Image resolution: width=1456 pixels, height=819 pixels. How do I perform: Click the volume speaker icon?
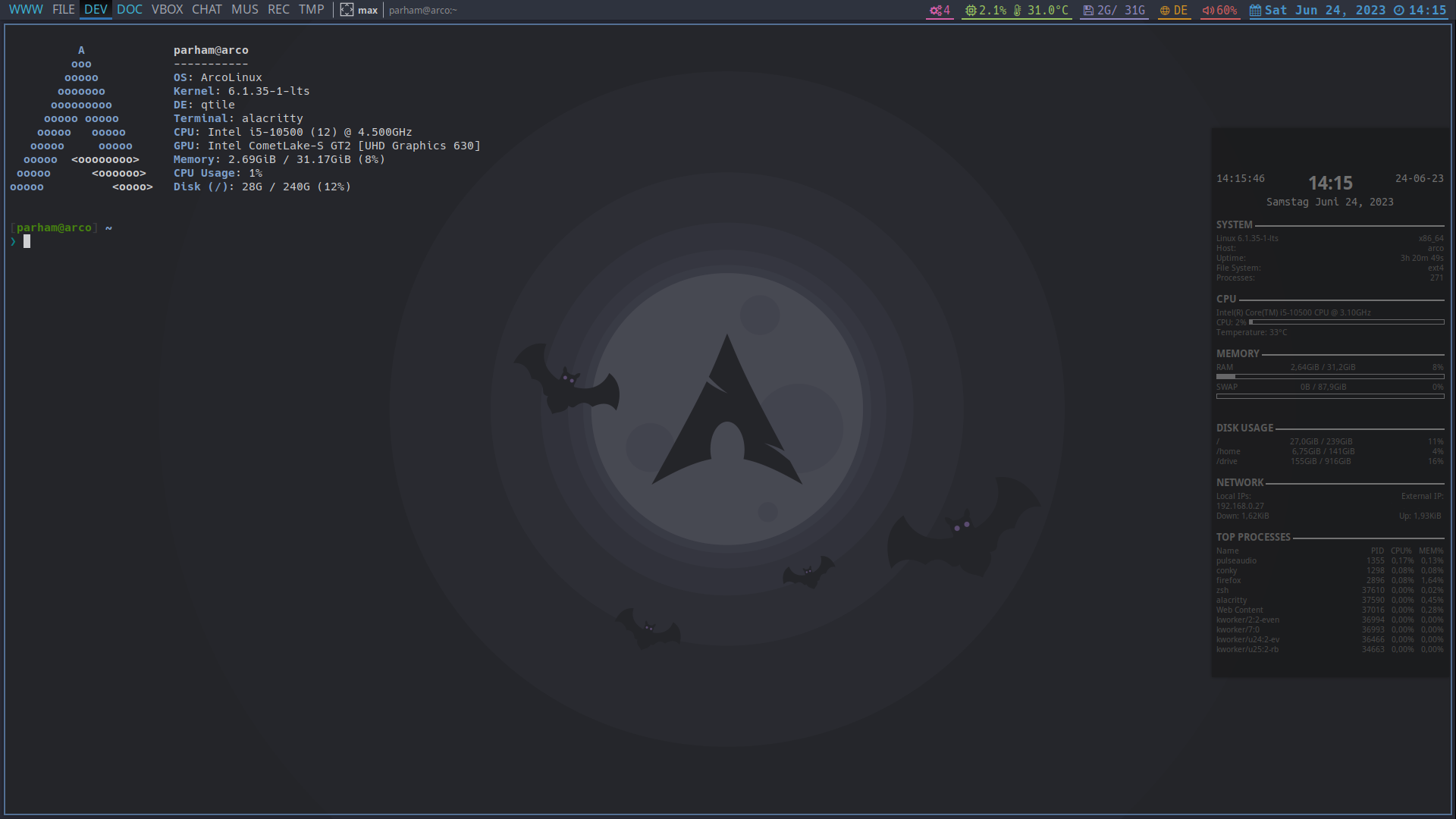[x=1208, y=11]
